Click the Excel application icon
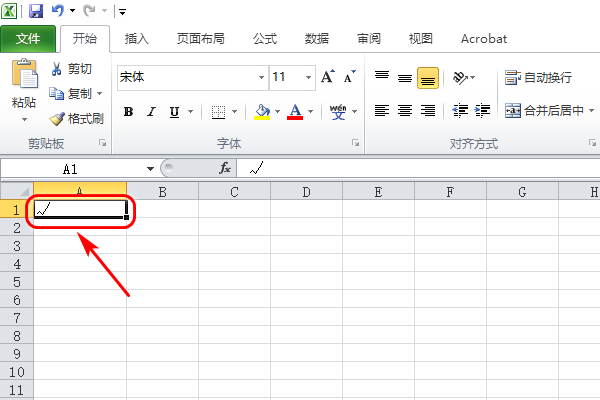Viewport: 600px width, 400px height. tap(9, 11)
